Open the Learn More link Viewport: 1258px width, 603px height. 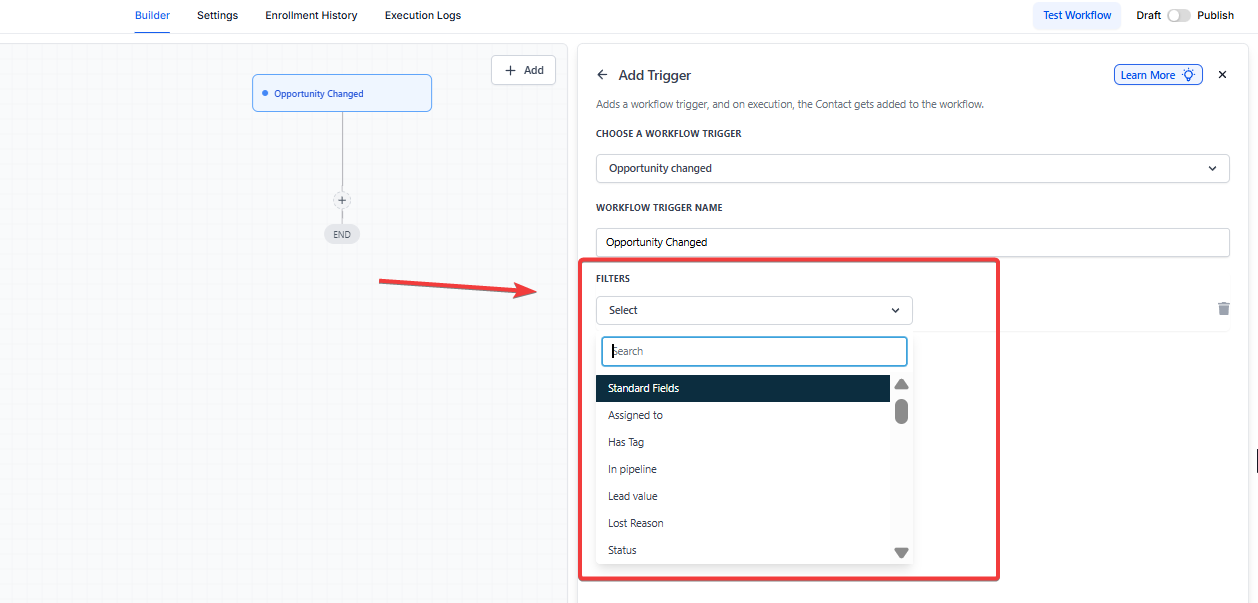click(x=1157, y=75)
